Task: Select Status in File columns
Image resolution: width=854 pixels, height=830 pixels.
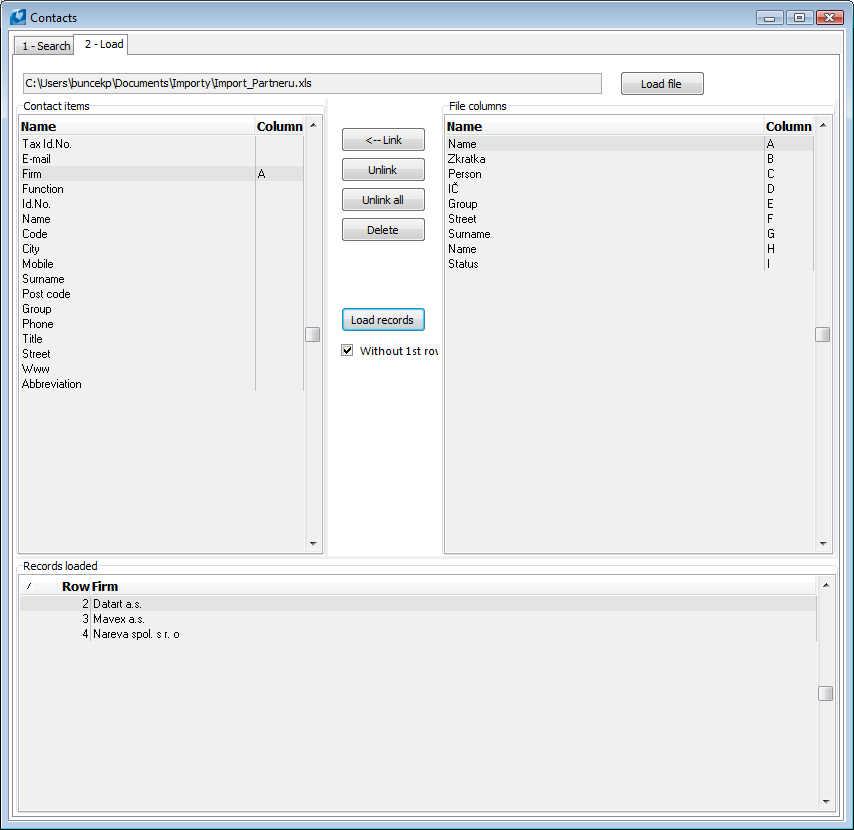Action: [630, 264]
